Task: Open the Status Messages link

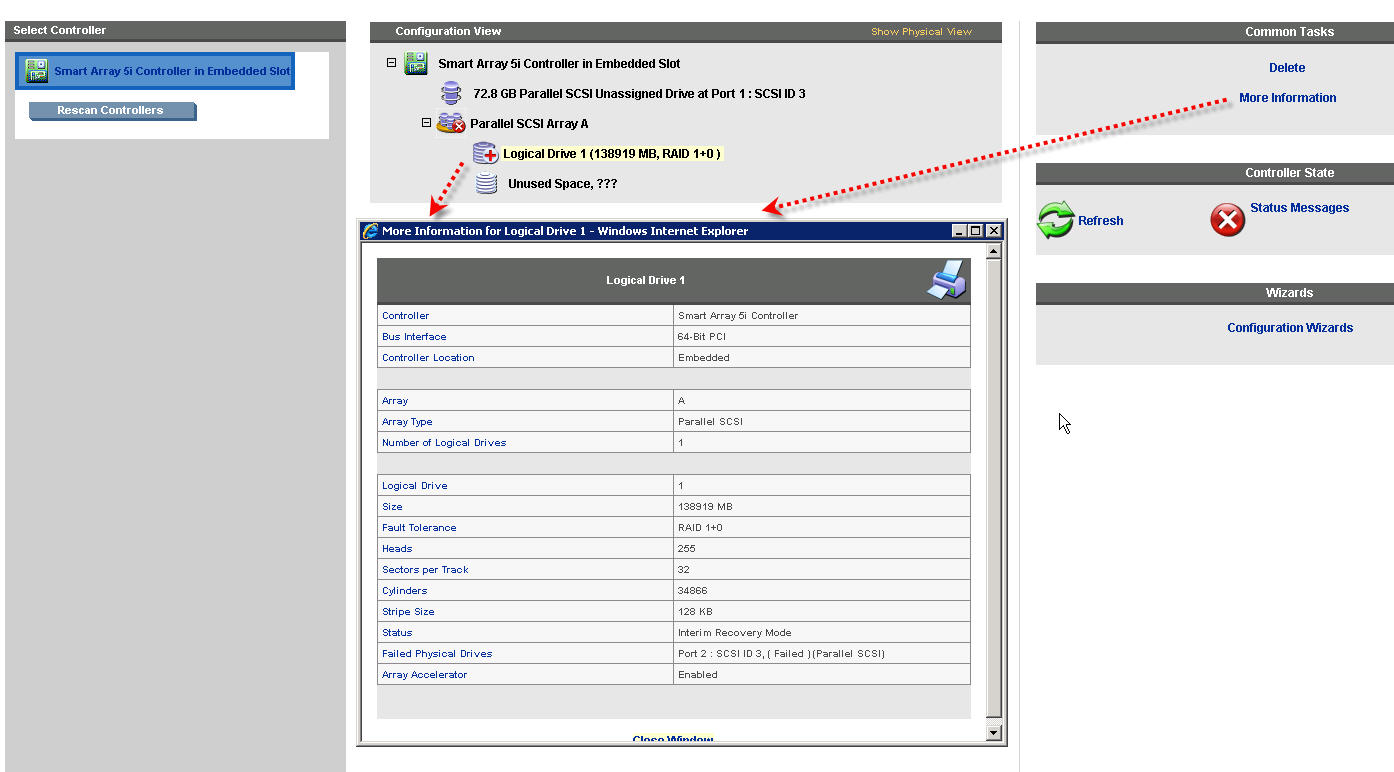Action: (1299, 208)
